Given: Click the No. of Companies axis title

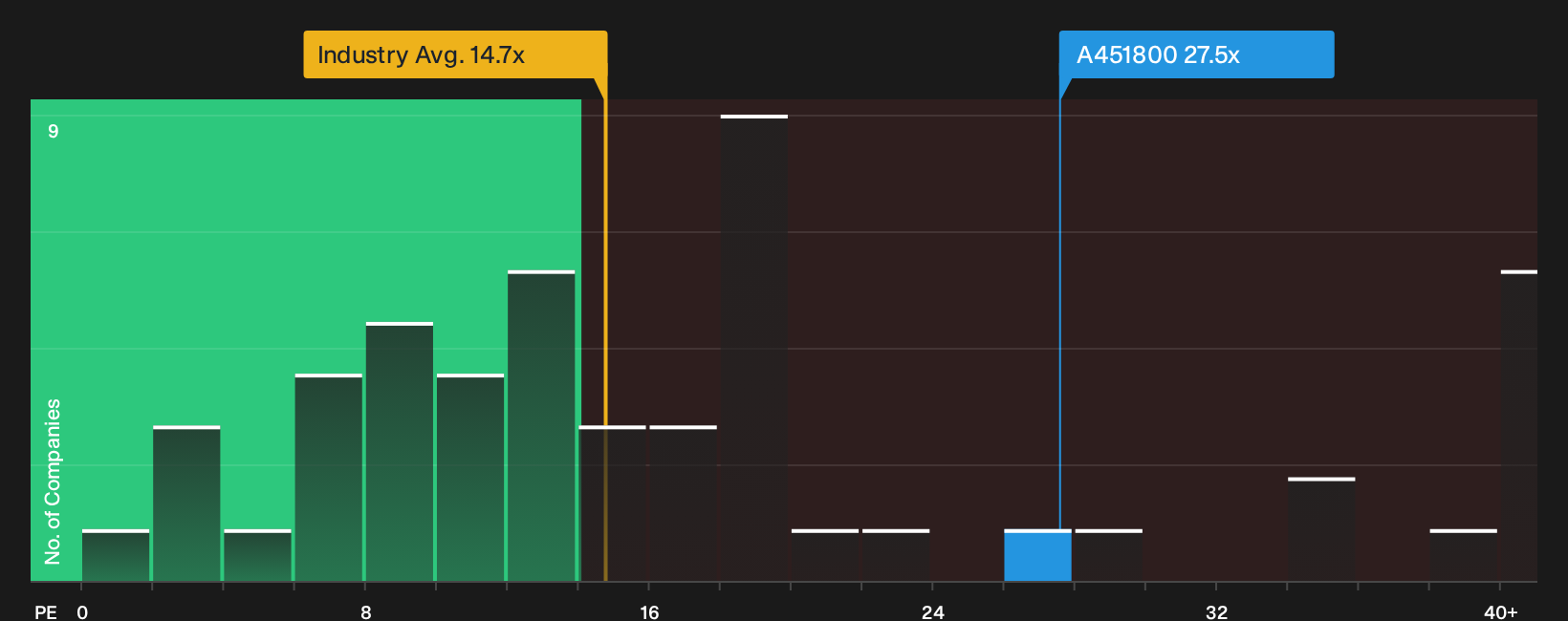Looking at the screenshot, I should 53,482.
